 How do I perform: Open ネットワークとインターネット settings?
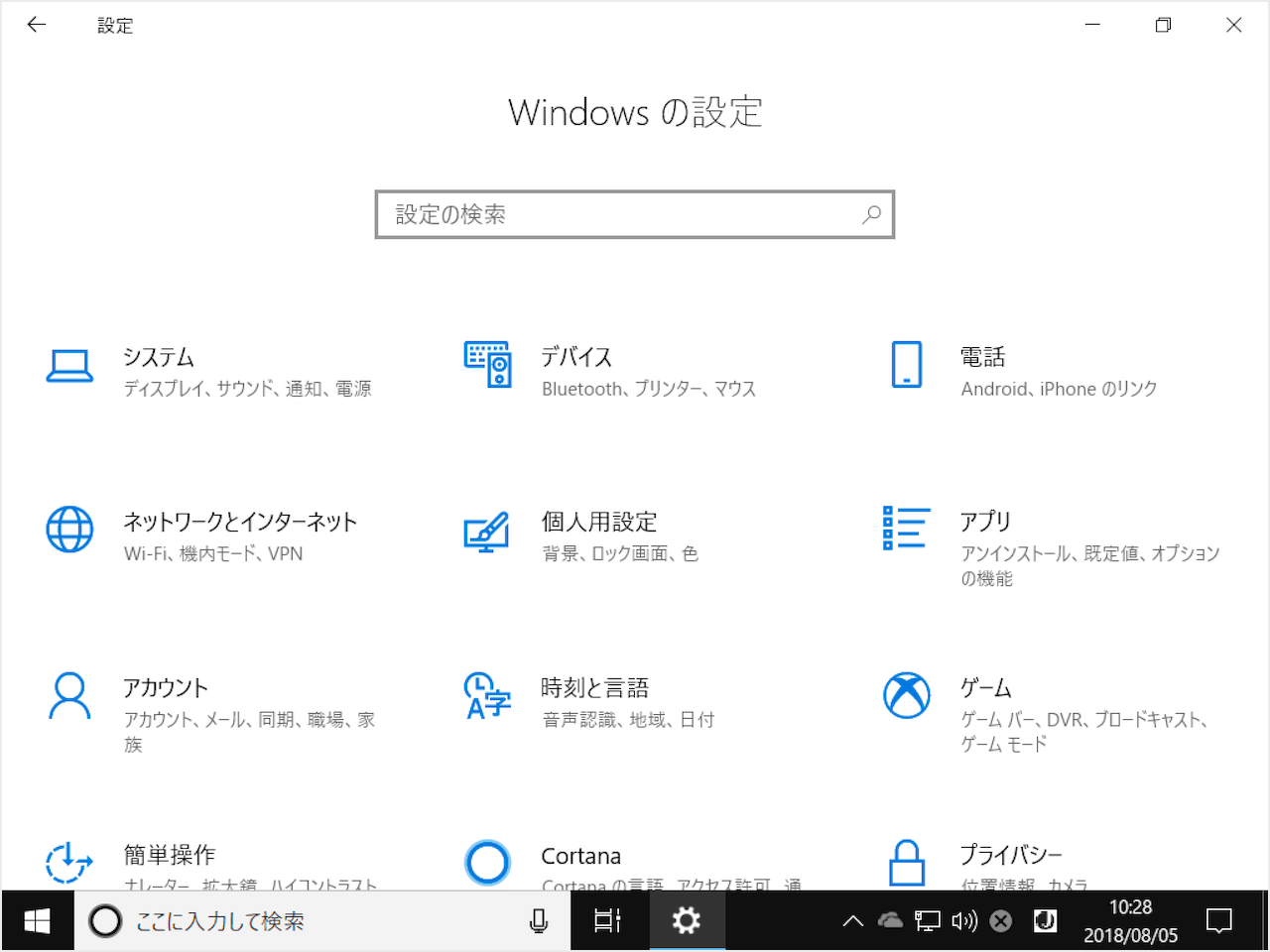(x=240, y=523)
